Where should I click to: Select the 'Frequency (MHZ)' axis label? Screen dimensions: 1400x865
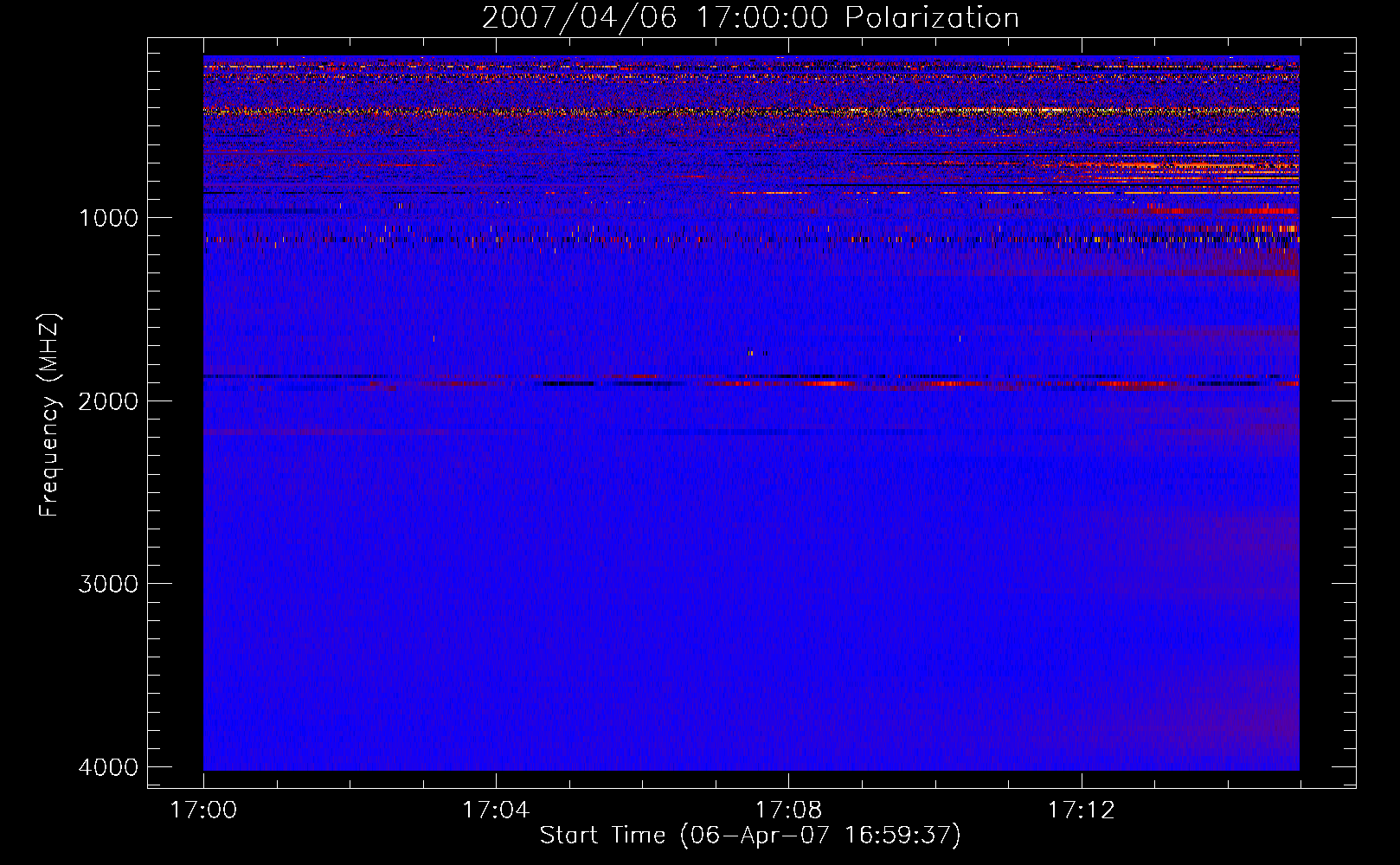click(x=49, y=415)
